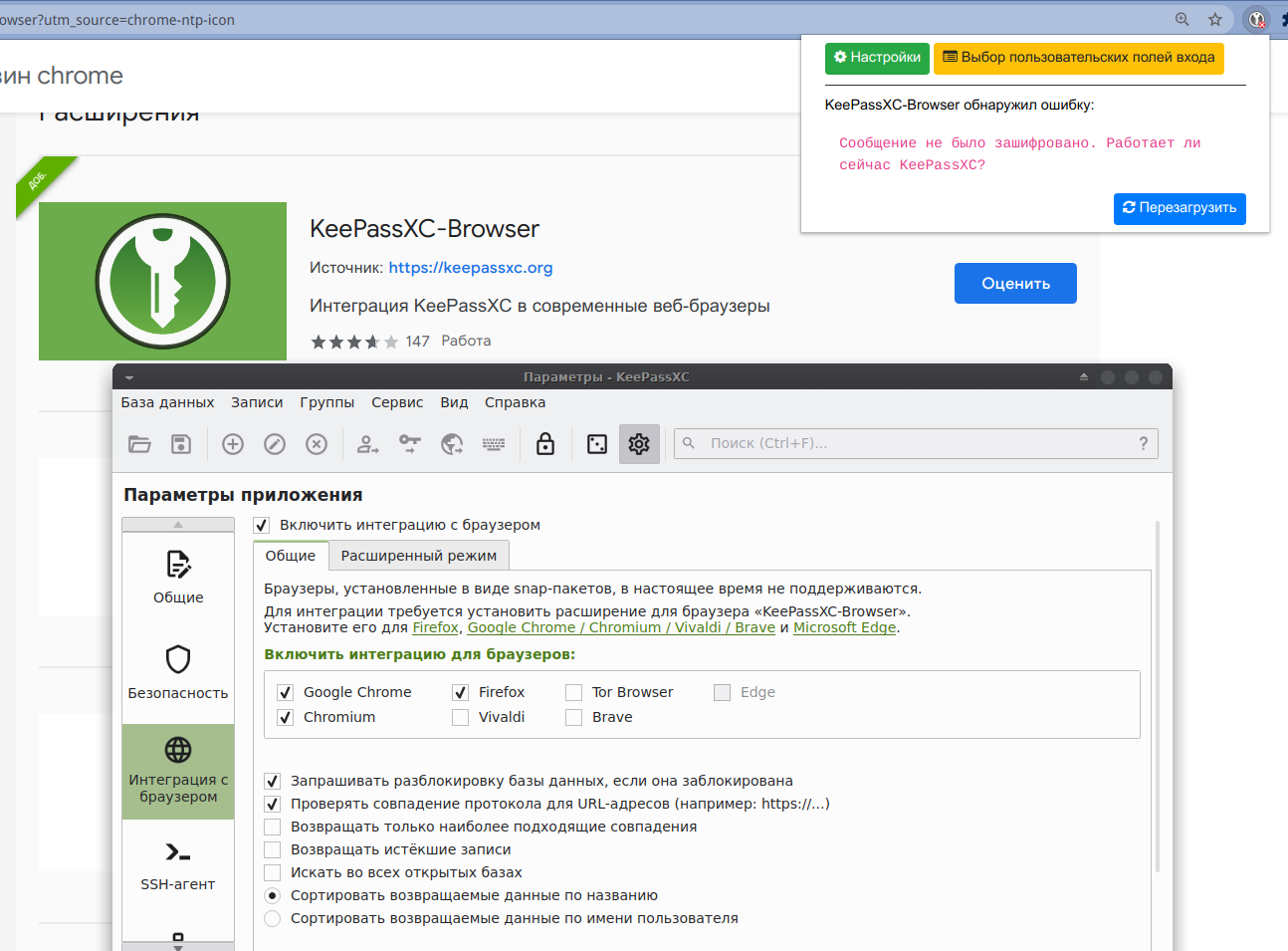This screenshot has height=951, width=1288.
Task: Add a new entry with the plus icon
Action: point(233,444)
